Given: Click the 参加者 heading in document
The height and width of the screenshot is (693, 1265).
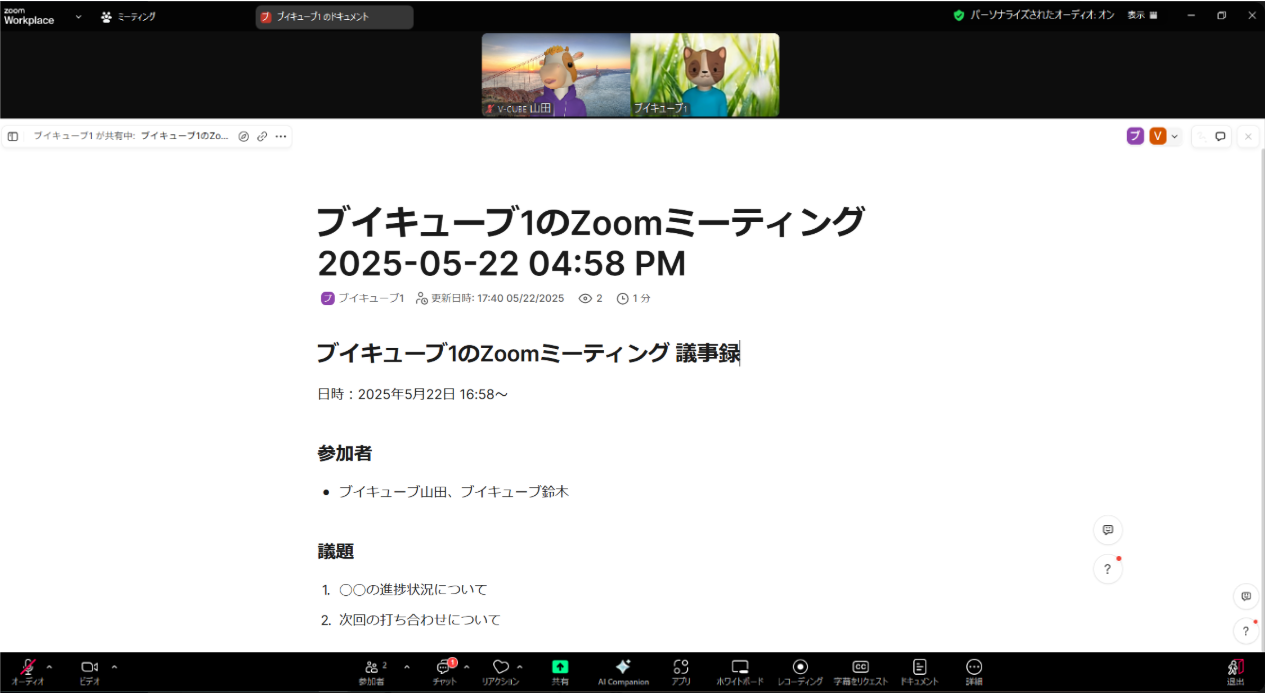Looking at the screenshot, I should (x=345, y=453).
